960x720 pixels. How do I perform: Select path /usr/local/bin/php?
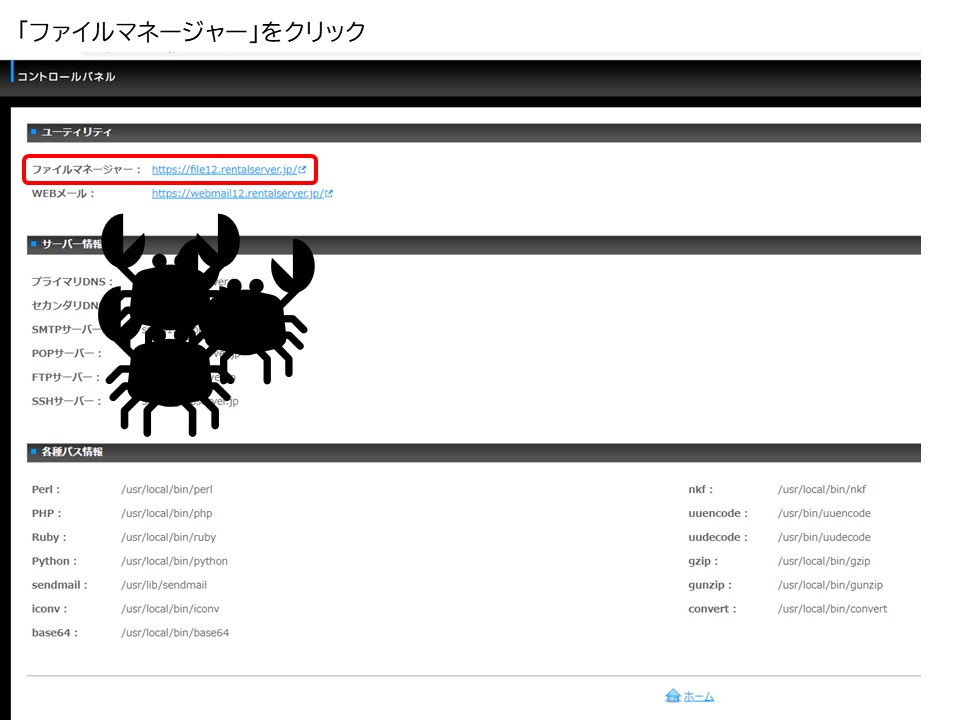coord(167,513)
